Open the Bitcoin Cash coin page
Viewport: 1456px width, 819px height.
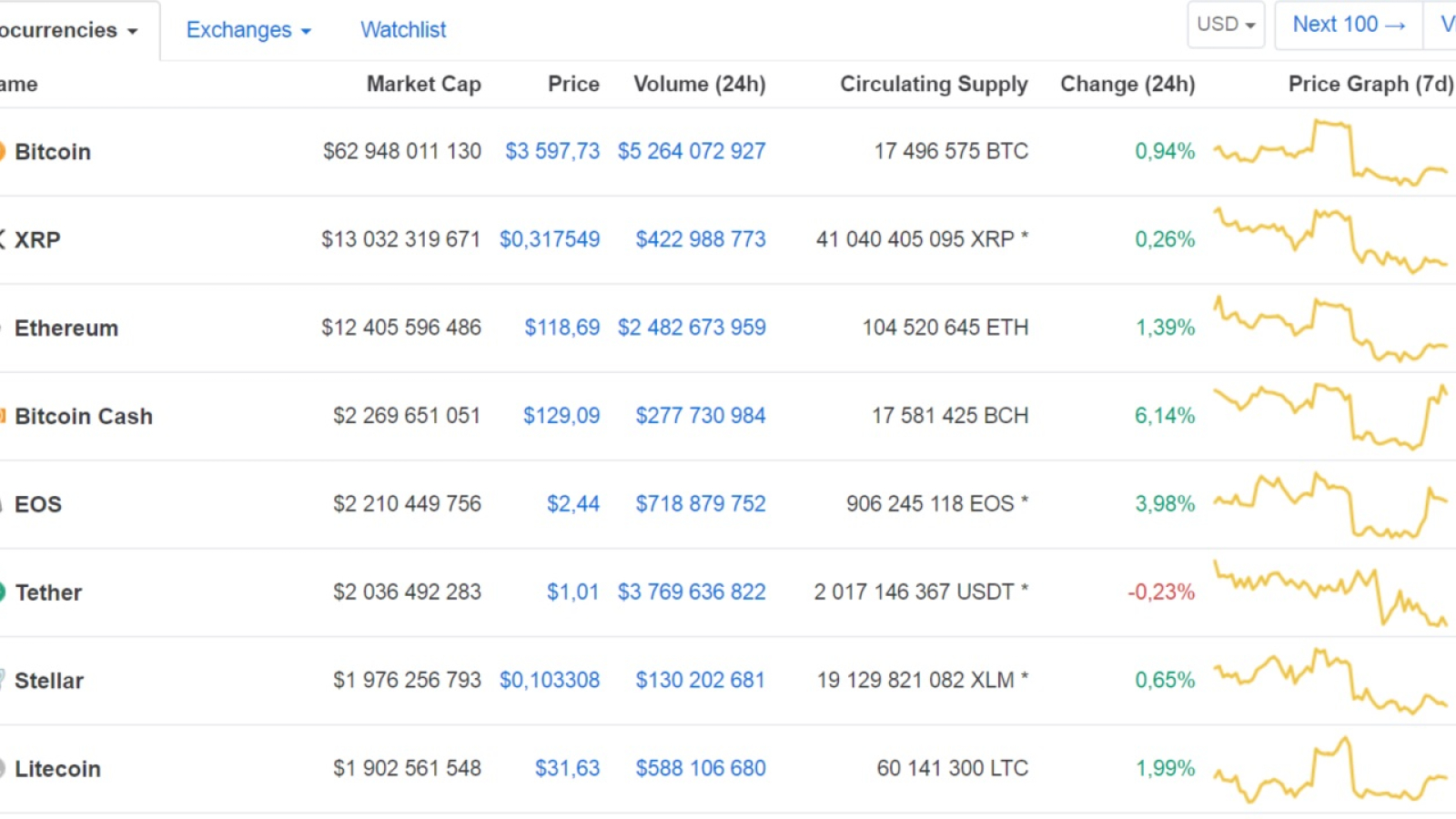pyautogui.click(x=84, y=417)
